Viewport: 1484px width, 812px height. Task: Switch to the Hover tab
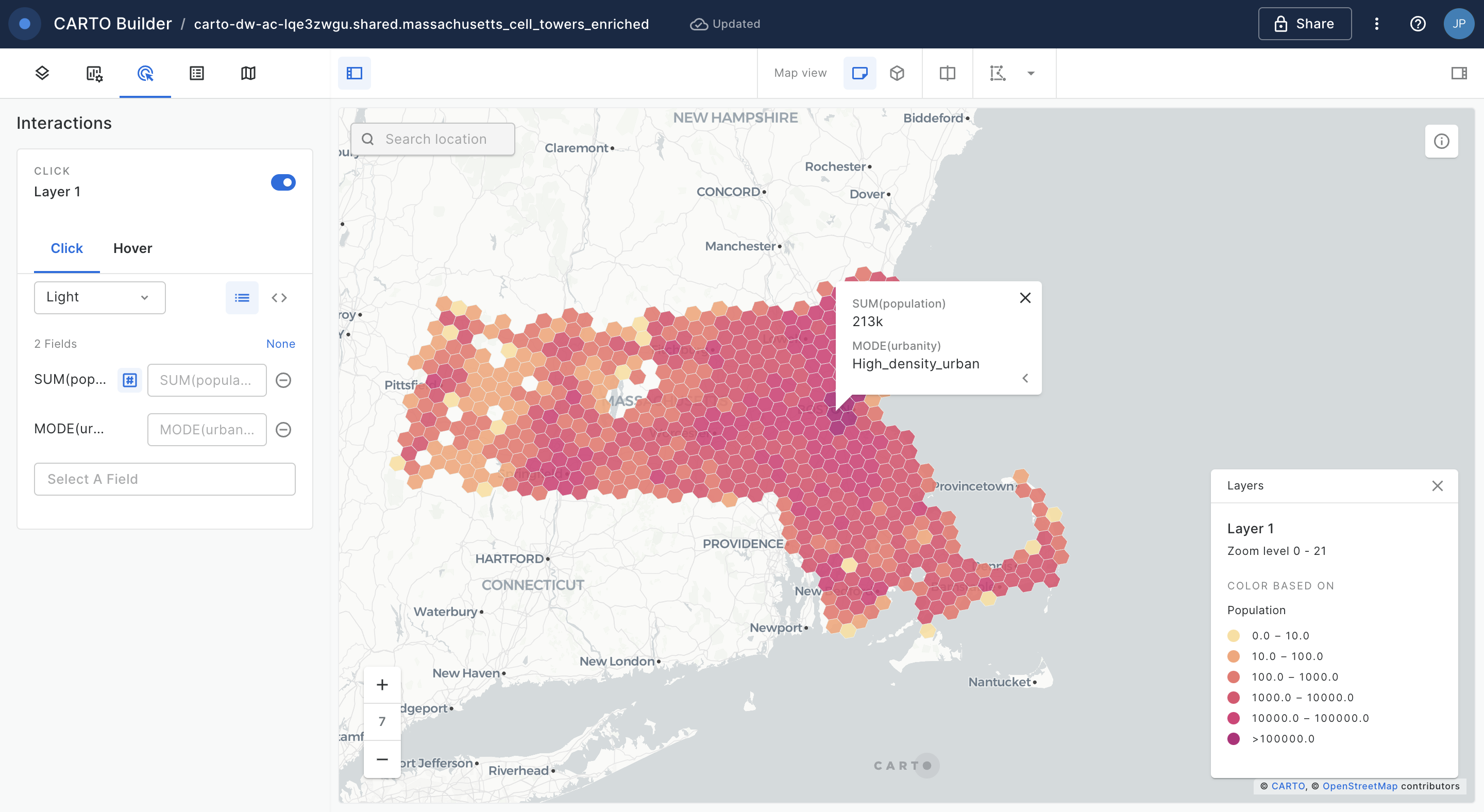point(132,248)
